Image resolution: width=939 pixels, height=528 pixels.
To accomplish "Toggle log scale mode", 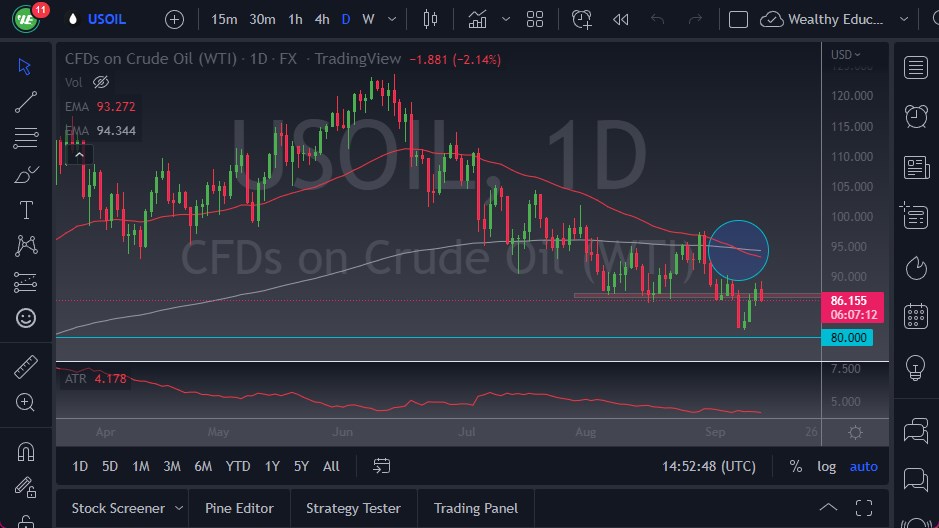I will (826, 466).
